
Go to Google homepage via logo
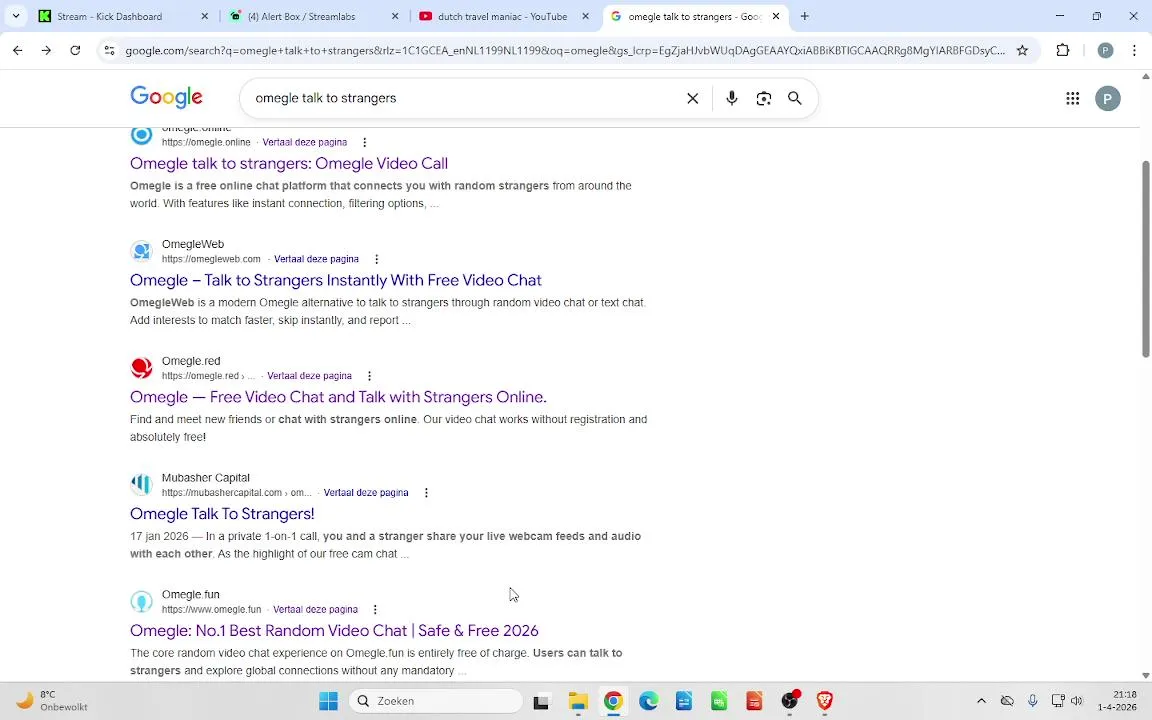[x=167, y=97]
